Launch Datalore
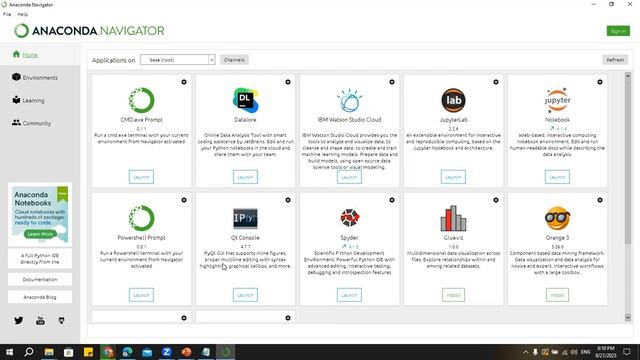The height and width of the screenshot is (360, 640). click(x=245, y=177)
